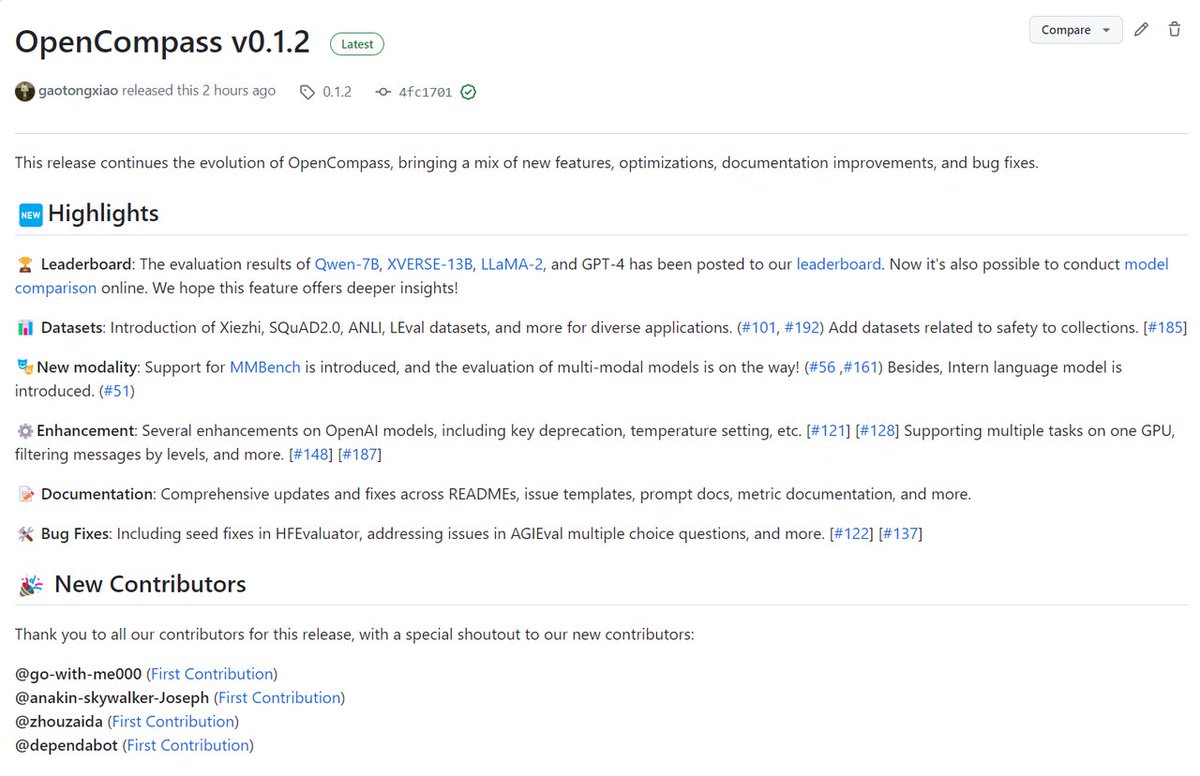This screenshot has width=1200, height=776.
Task: Click the tag icon beside 0.1.2
Action: [307, 91]
